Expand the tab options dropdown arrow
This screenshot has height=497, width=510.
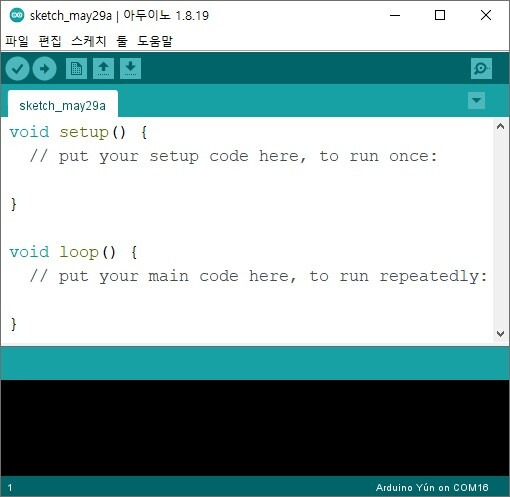click(x=476, y=101)
